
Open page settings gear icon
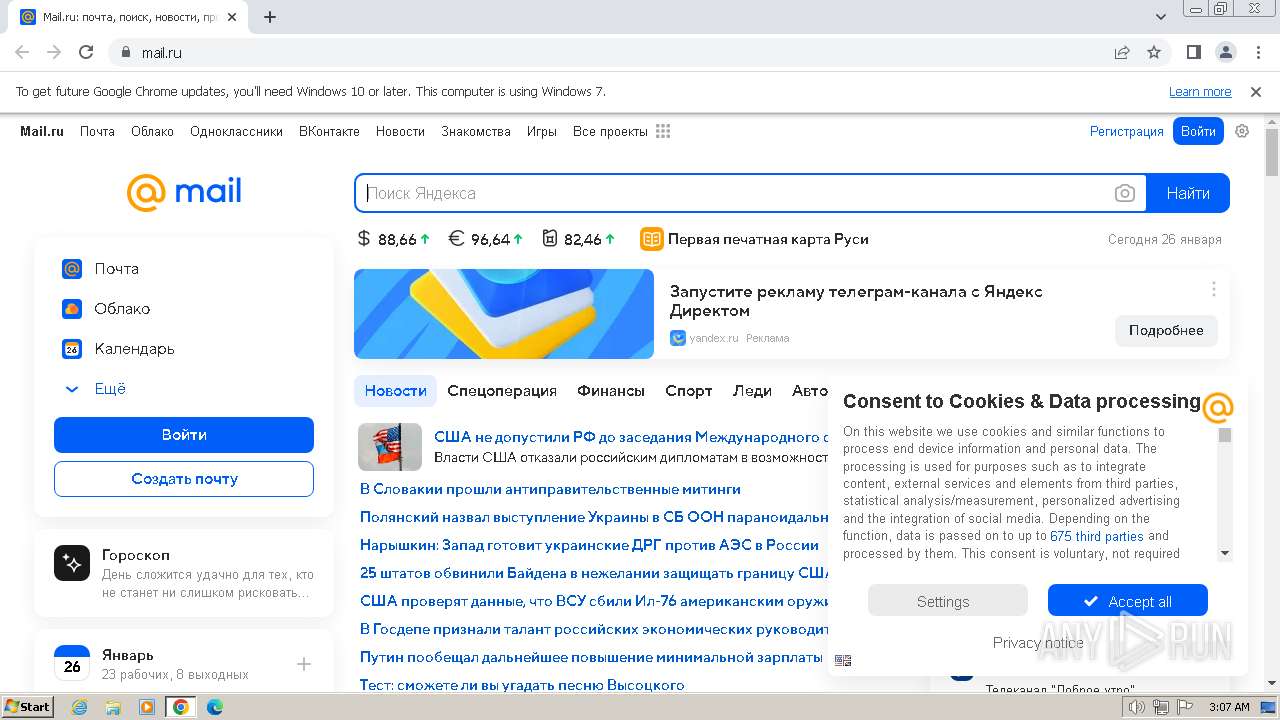click(1242, 131)
